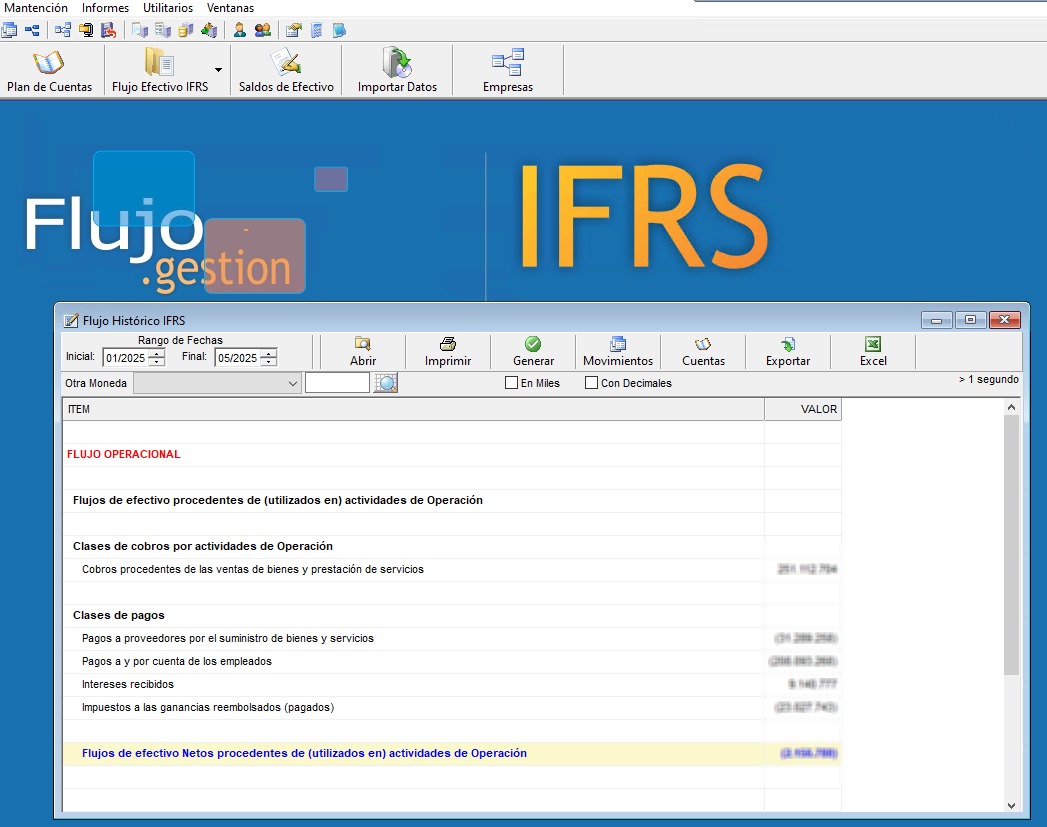Open the Utilitarios menu

coord(168,8)
